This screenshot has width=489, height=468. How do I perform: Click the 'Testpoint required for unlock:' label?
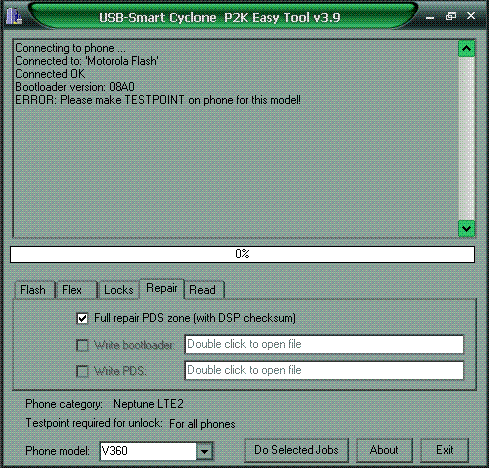pyautogui.click(x=94, y=423)
